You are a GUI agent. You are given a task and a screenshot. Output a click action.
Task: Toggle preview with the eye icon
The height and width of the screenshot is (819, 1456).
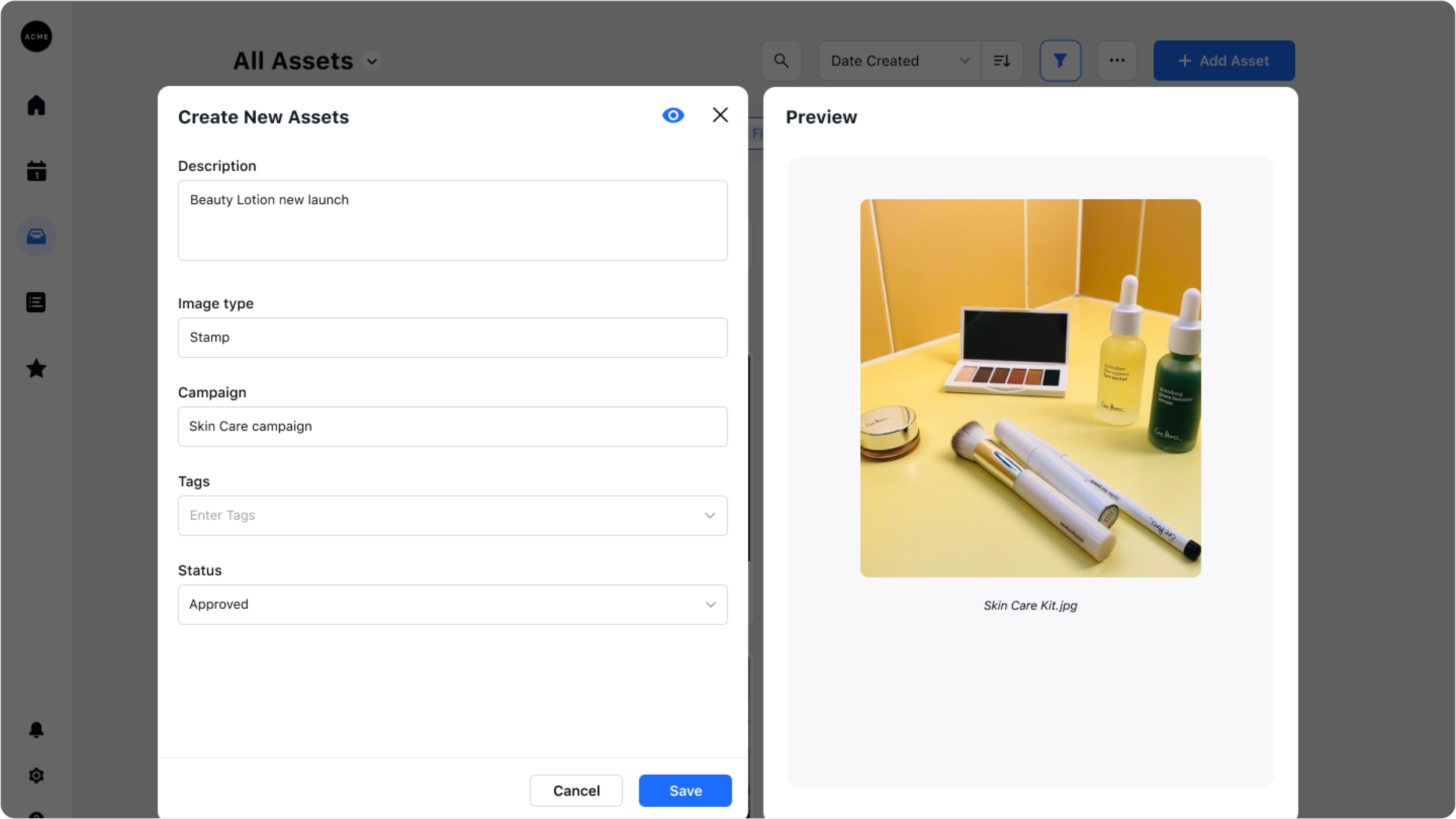[x=673, y=115]
